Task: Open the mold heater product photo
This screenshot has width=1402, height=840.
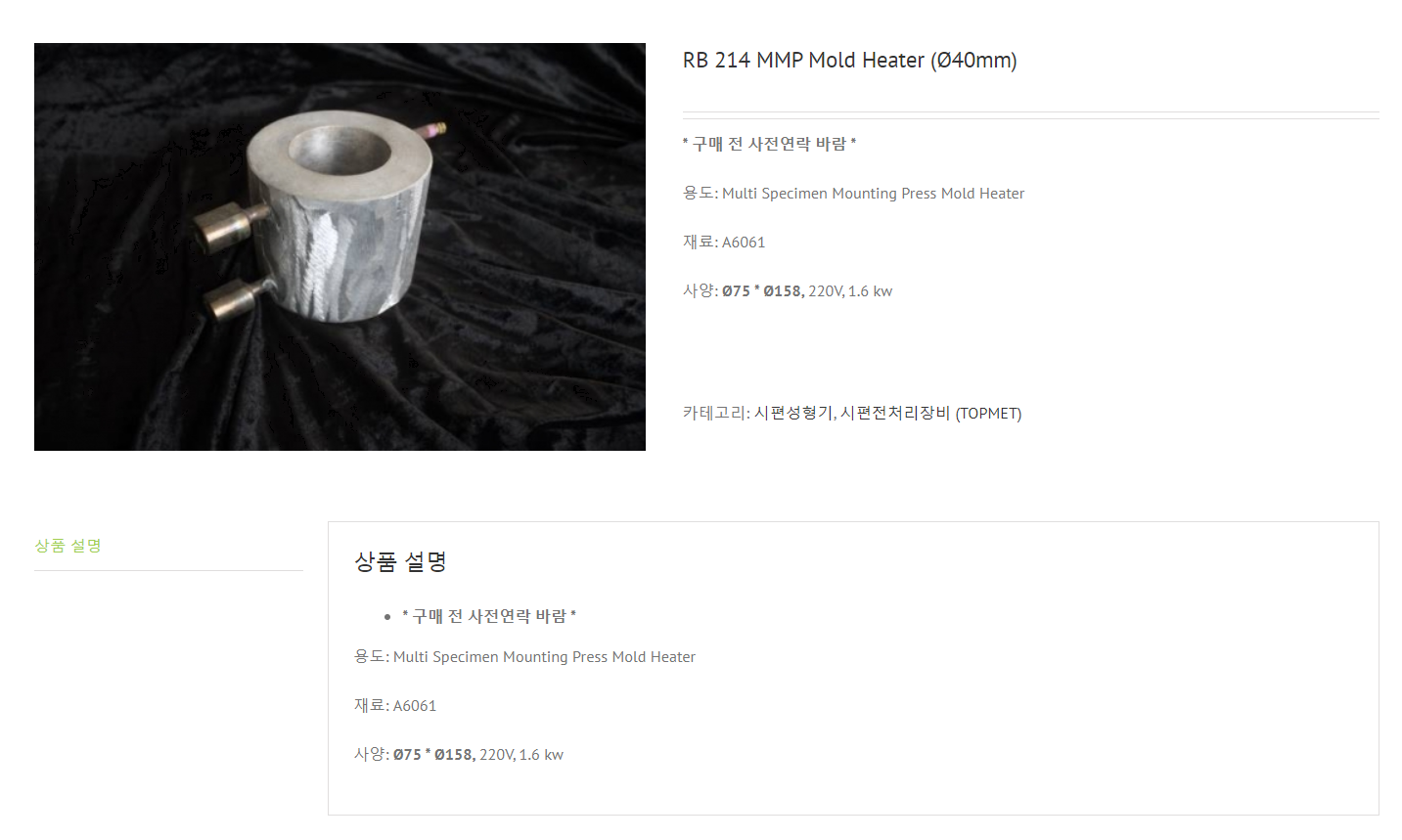Action: pyautogui.click(x=339, y=246)
